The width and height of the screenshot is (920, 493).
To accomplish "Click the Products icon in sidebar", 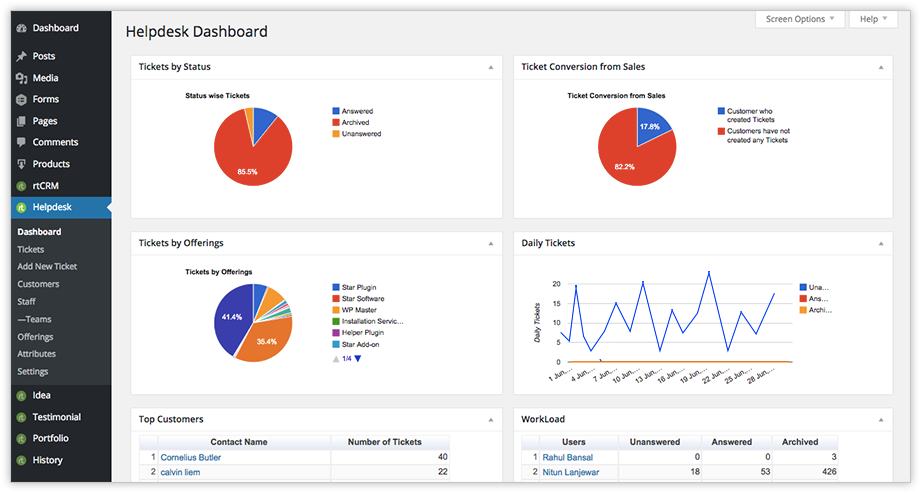I will coord(21,164).
